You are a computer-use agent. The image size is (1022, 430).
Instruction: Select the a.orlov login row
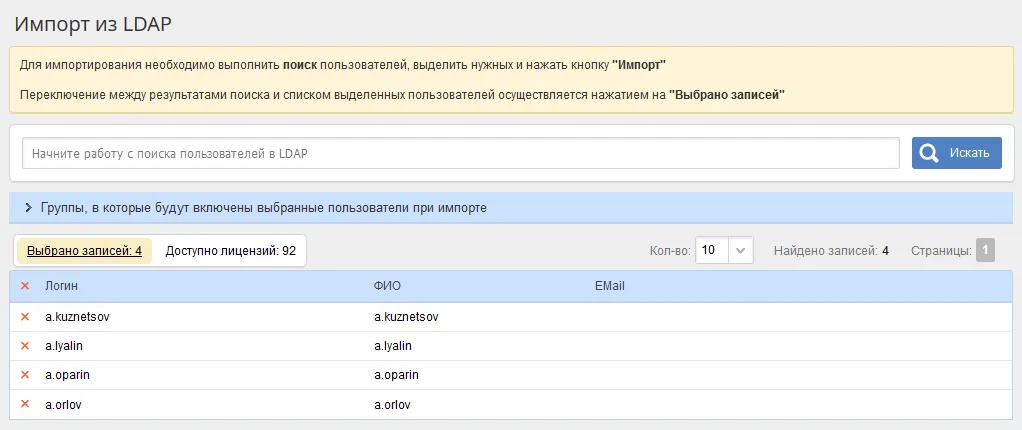64,405
